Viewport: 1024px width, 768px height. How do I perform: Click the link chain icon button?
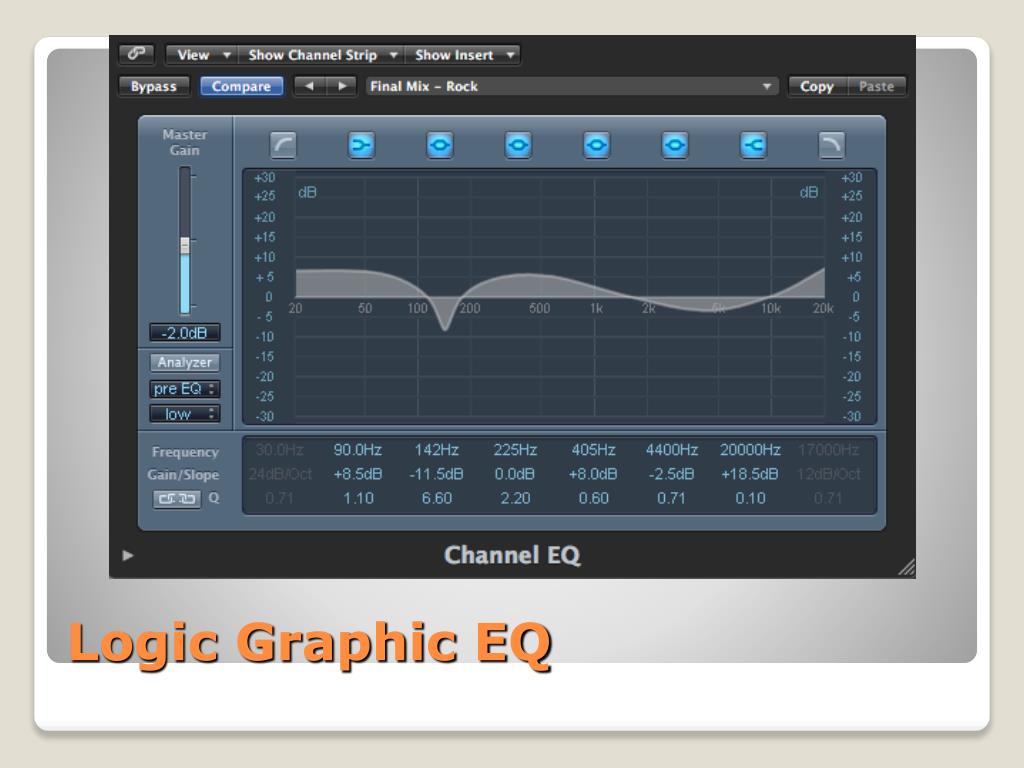point(136,54)
